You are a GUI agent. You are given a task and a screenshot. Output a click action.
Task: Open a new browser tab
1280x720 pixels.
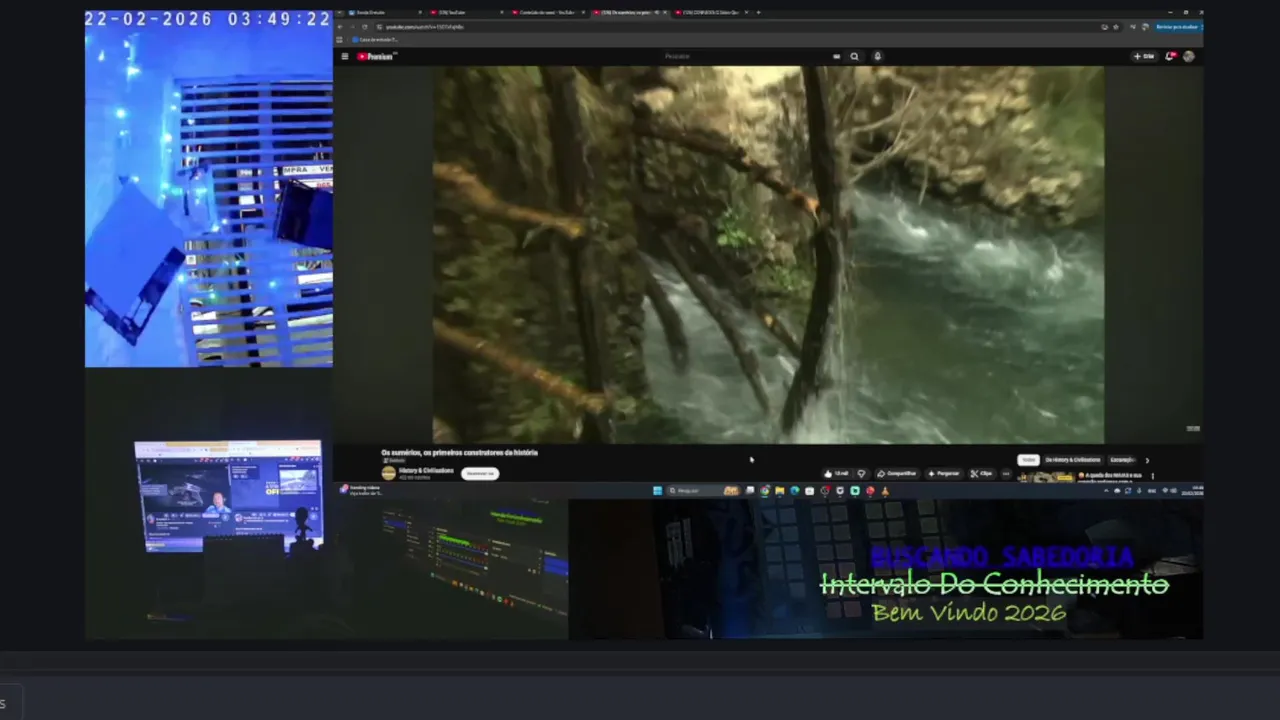(758, 12)
